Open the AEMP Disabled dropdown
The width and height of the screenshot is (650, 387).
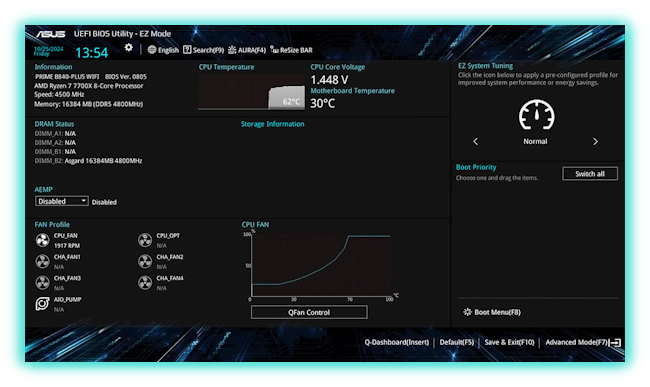tap(61, 201)
